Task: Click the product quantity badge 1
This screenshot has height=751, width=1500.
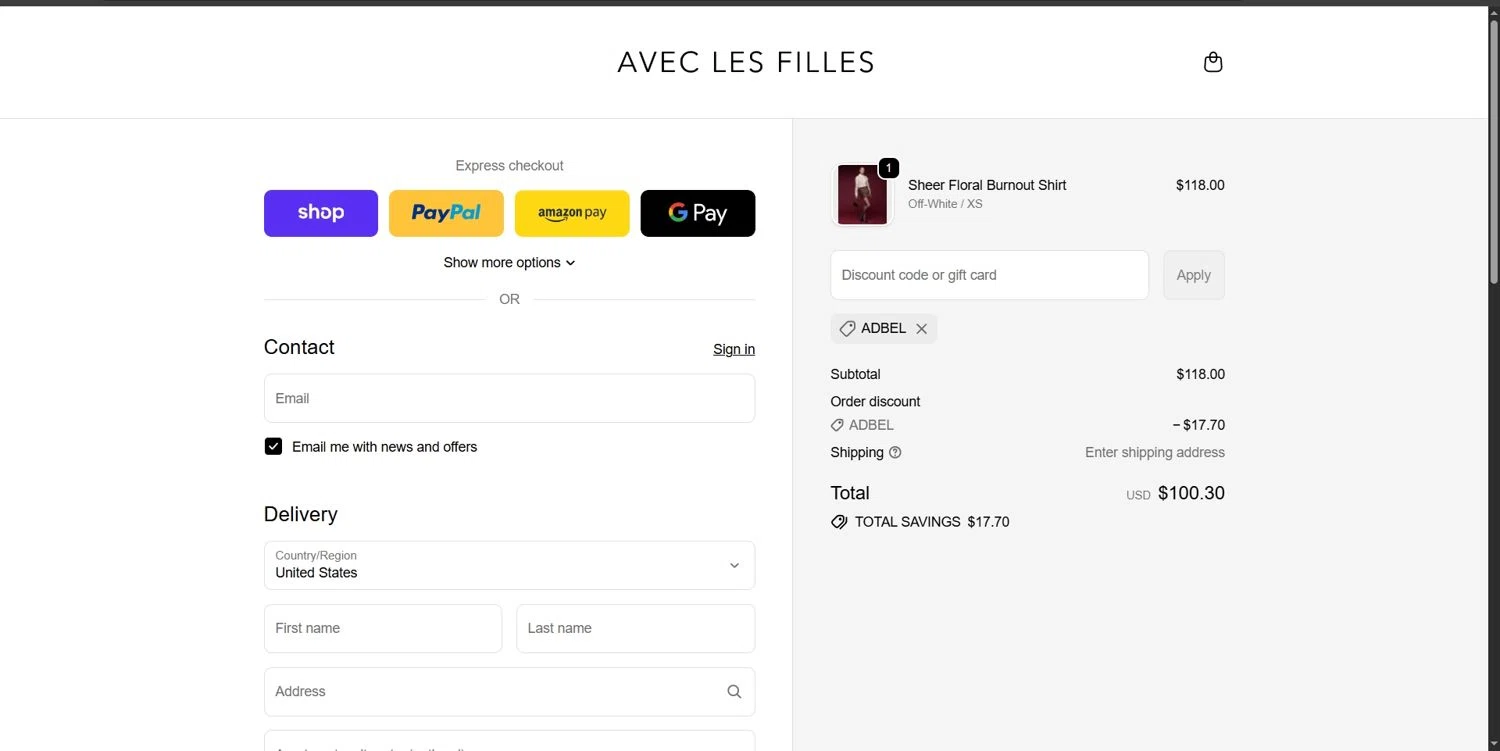Action: [x=888, y=168]
